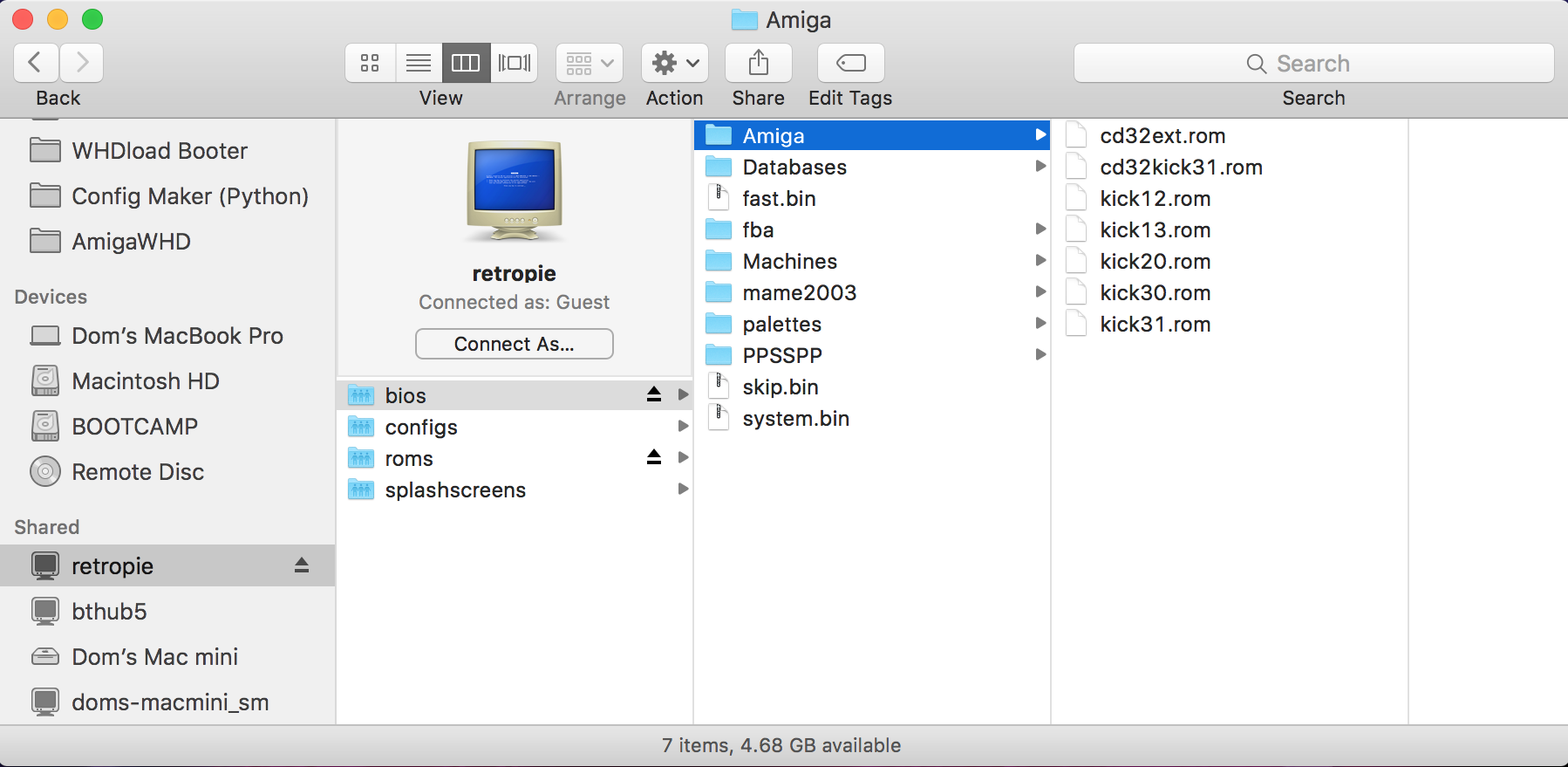Select retropie under Shared

pos(167,565)
